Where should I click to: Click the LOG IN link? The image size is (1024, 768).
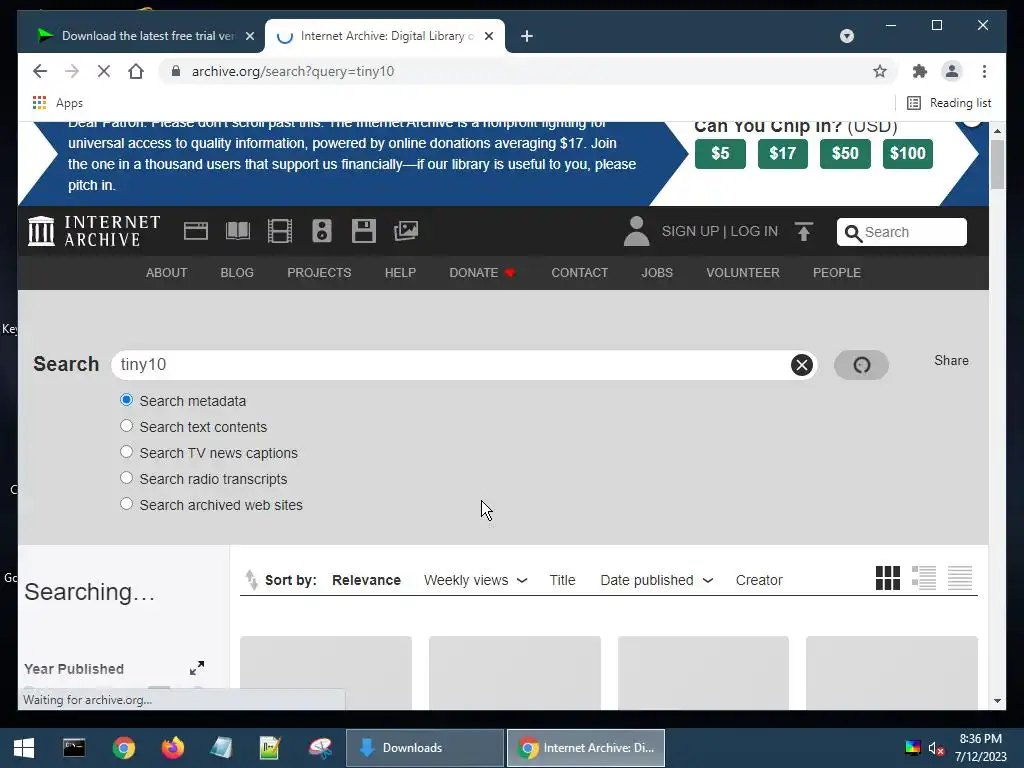click(x=754, y=231)
